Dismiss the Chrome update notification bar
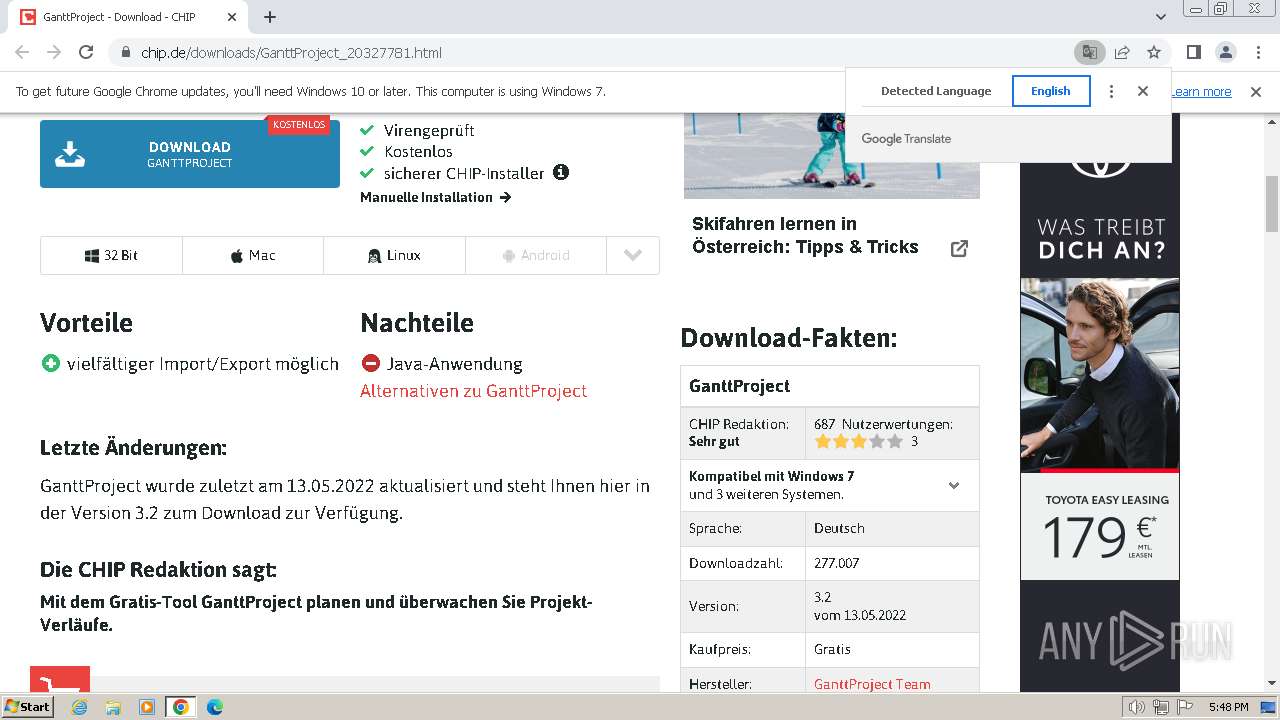The width and height of the screenshot is (1280, 720). pos(1256,91)
